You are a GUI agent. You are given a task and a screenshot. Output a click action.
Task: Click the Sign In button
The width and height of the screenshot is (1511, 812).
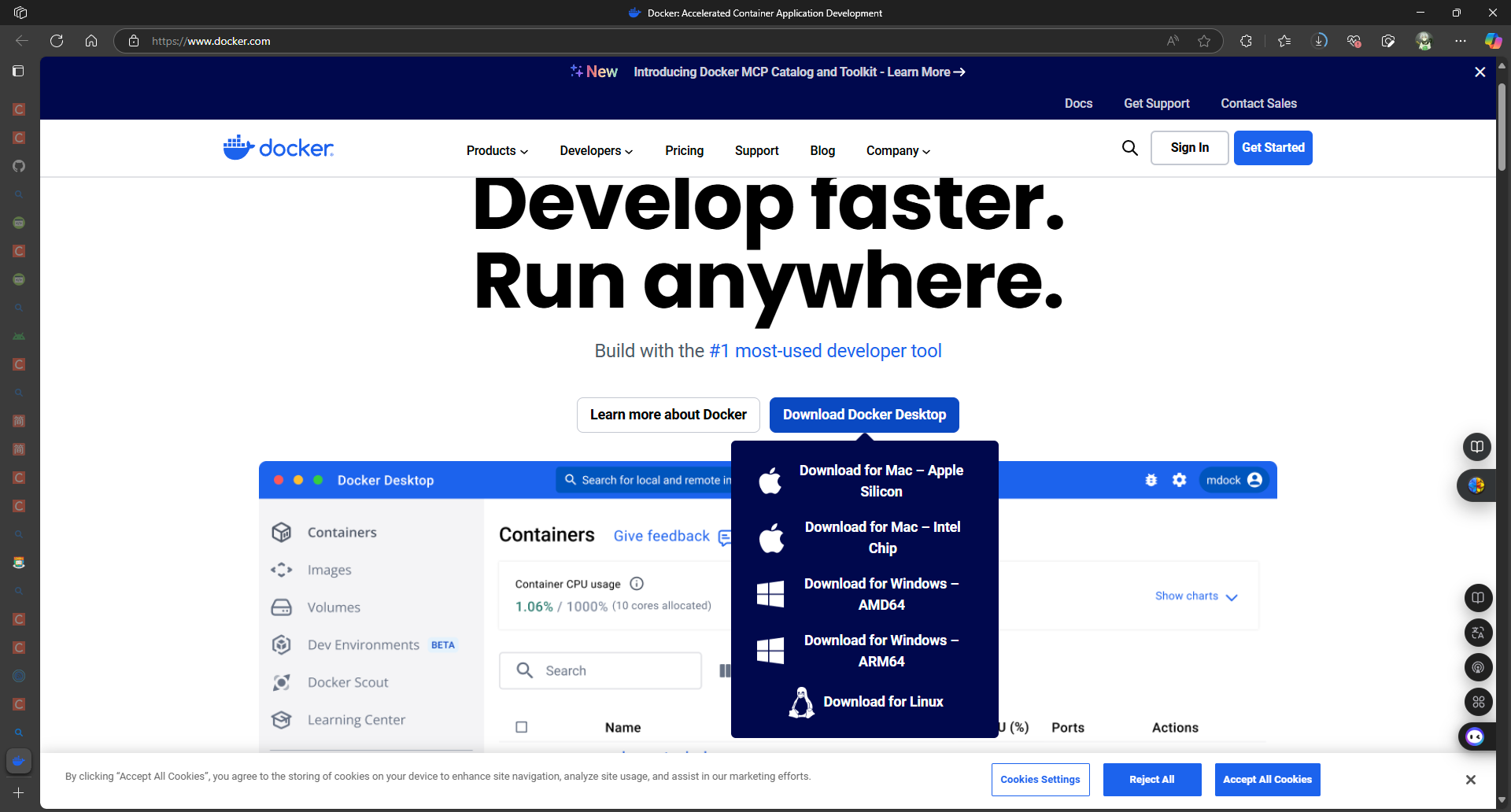(x=1189, y=148)
